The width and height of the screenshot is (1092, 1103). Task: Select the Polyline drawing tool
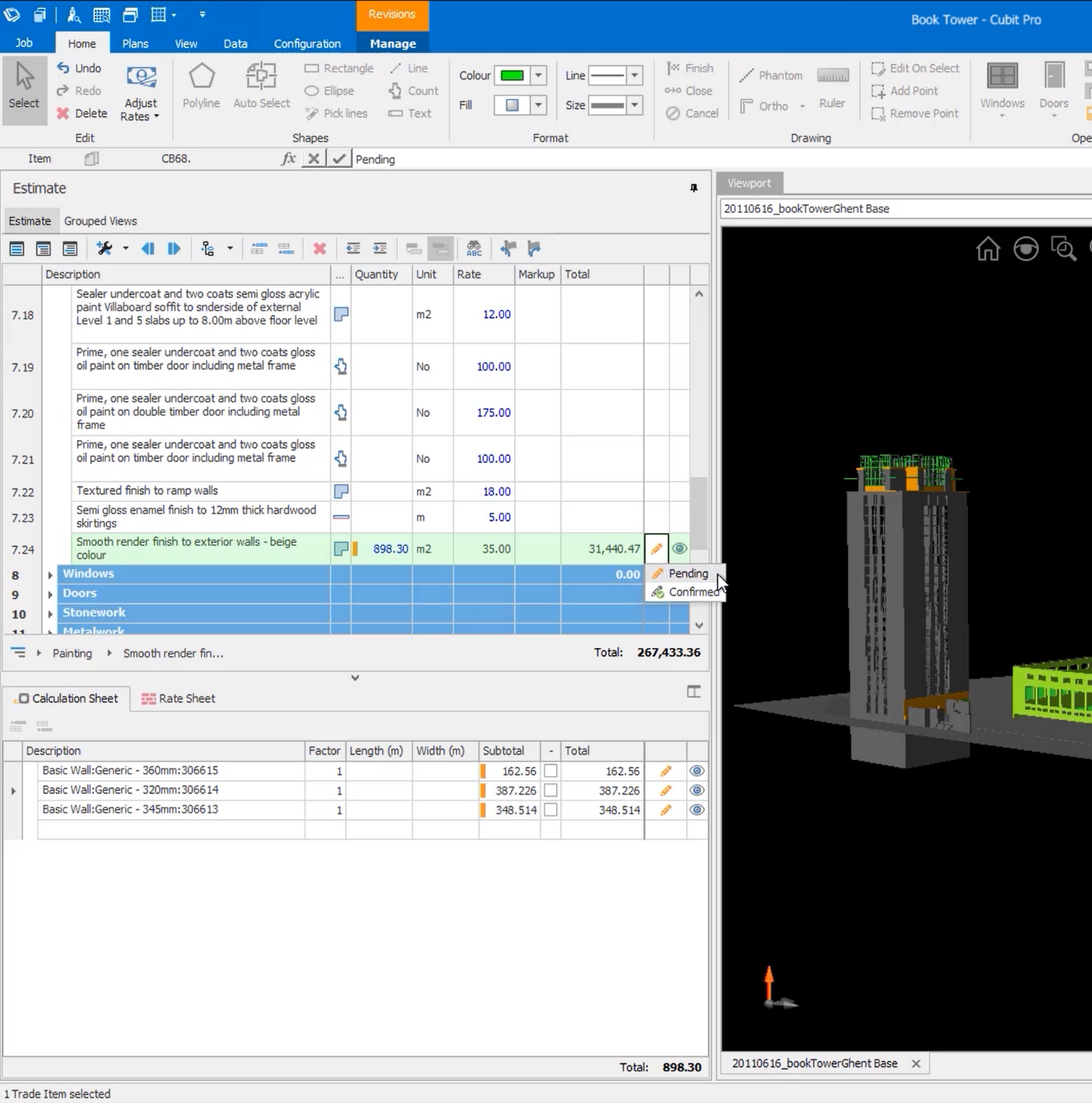point(201,85)
